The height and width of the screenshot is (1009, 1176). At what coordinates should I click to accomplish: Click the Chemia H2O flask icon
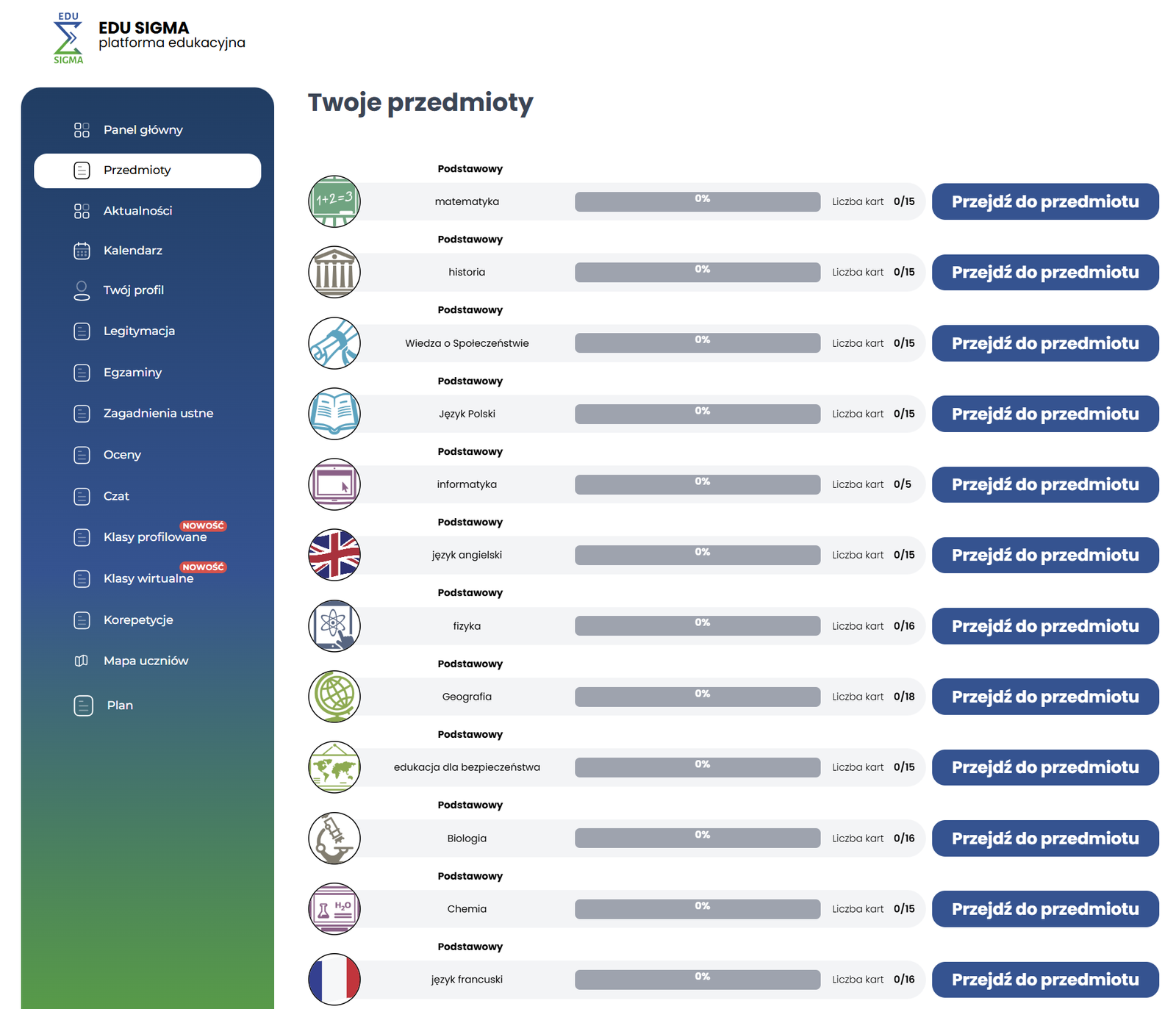point(334,909)
